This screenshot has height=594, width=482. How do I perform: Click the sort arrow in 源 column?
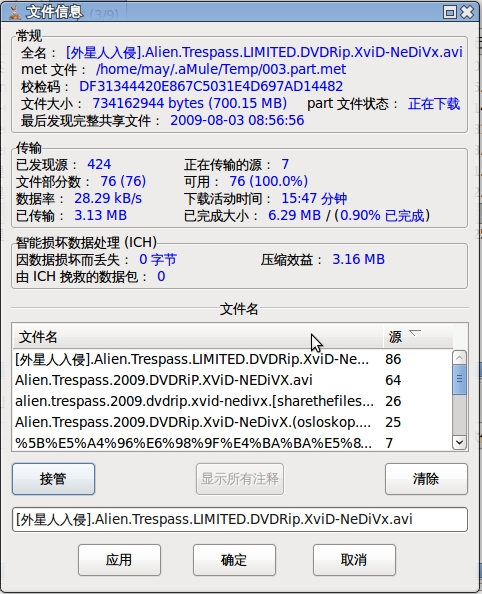click(x=415, y=333)
